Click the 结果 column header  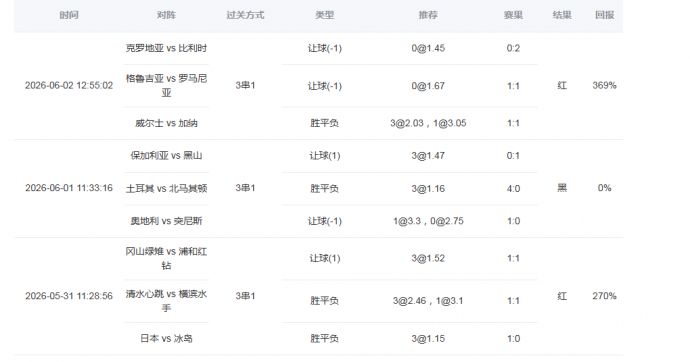pos(562,15)
